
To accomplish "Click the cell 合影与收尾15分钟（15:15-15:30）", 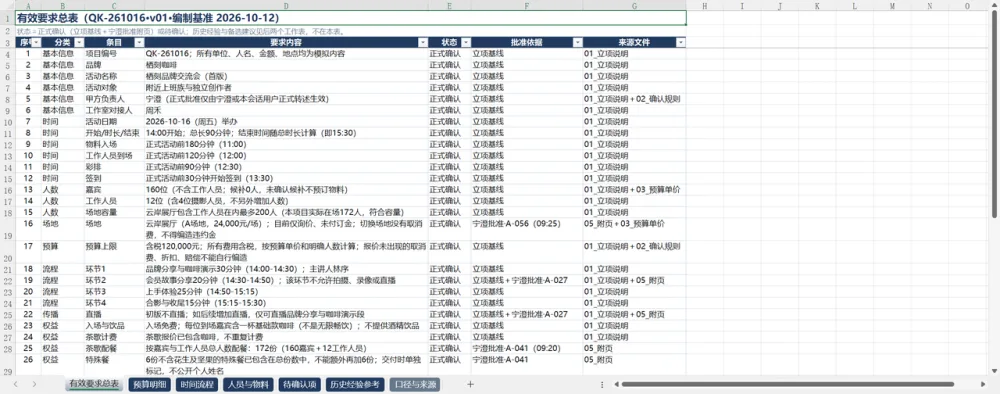I will 286,303.
